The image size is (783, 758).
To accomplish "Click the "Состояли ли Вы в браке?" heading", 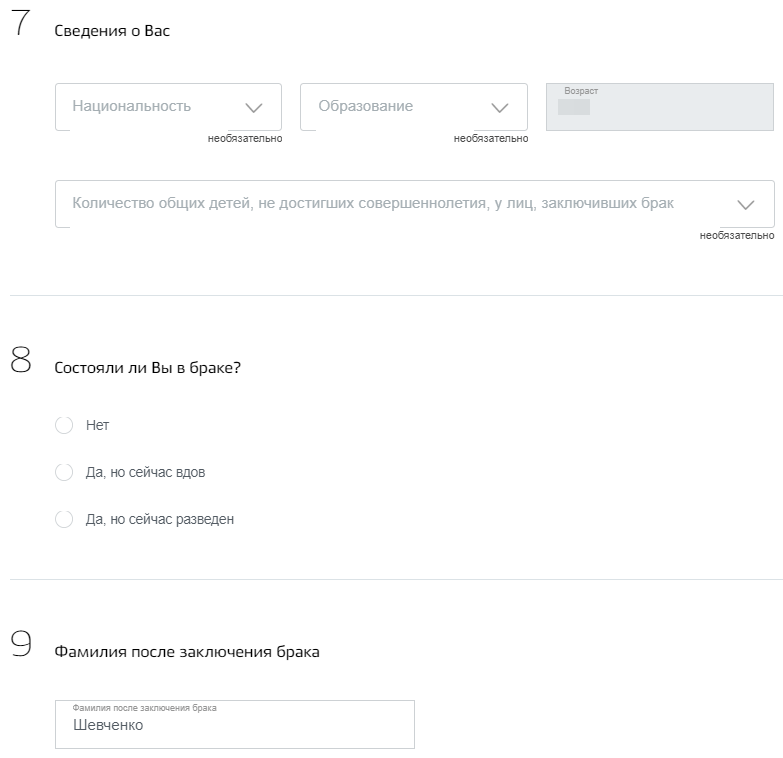I will point(147,368).
